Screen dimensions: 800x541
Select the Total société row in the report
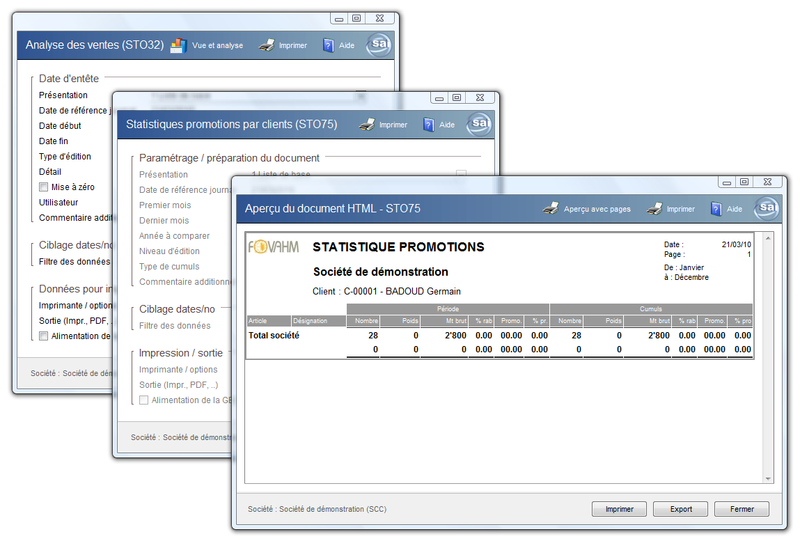274,335
